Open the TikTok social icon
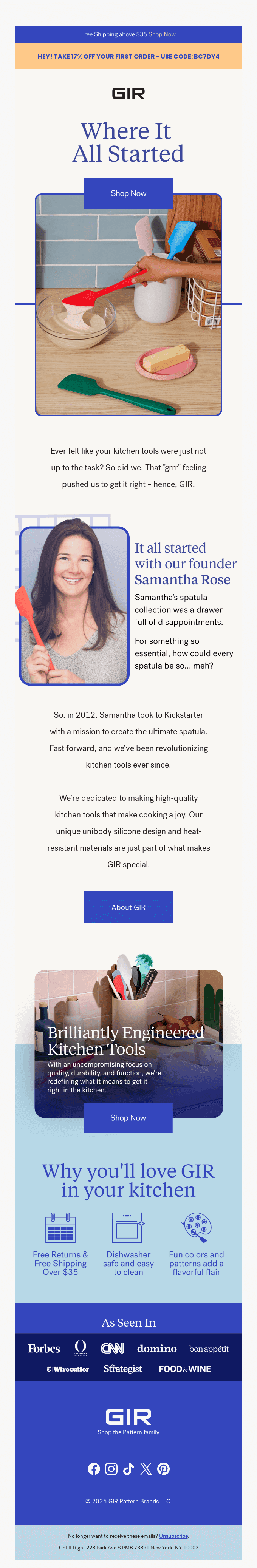 [x=128, y=1469]
